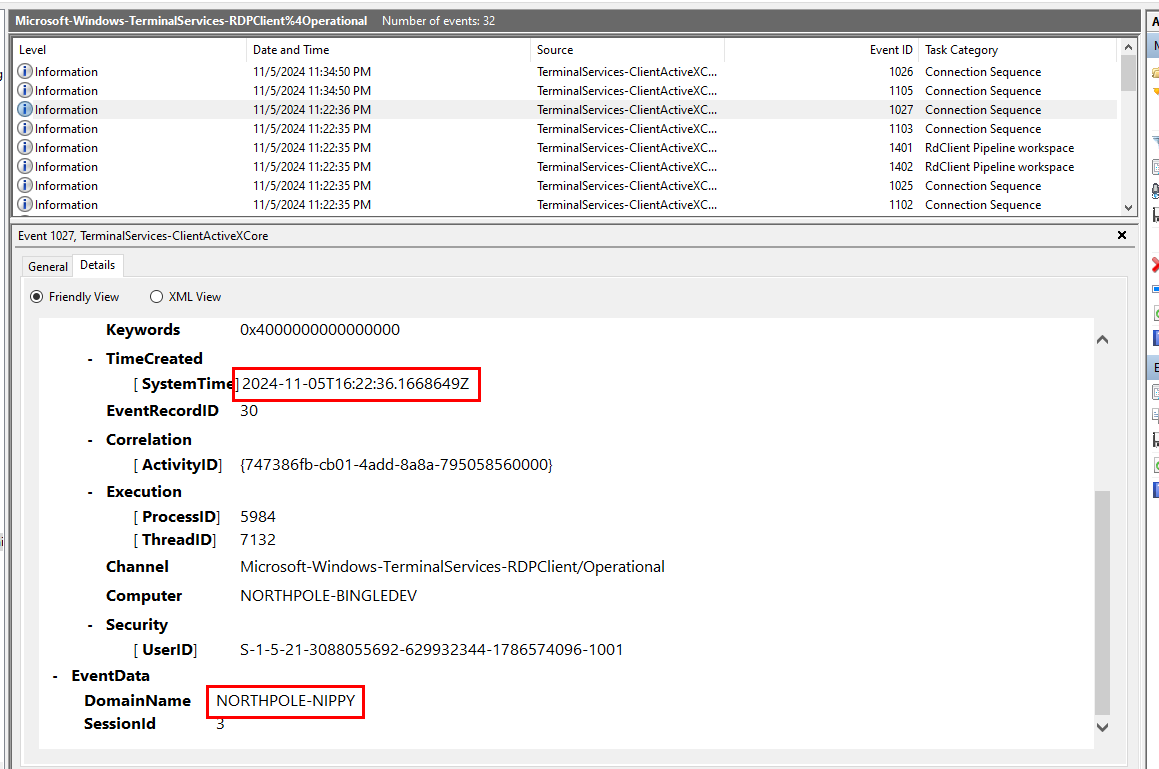Click the information icon on Event 1105 row
The width and height of the screenshot is (1159, 769).
click(x=25, y=90)
